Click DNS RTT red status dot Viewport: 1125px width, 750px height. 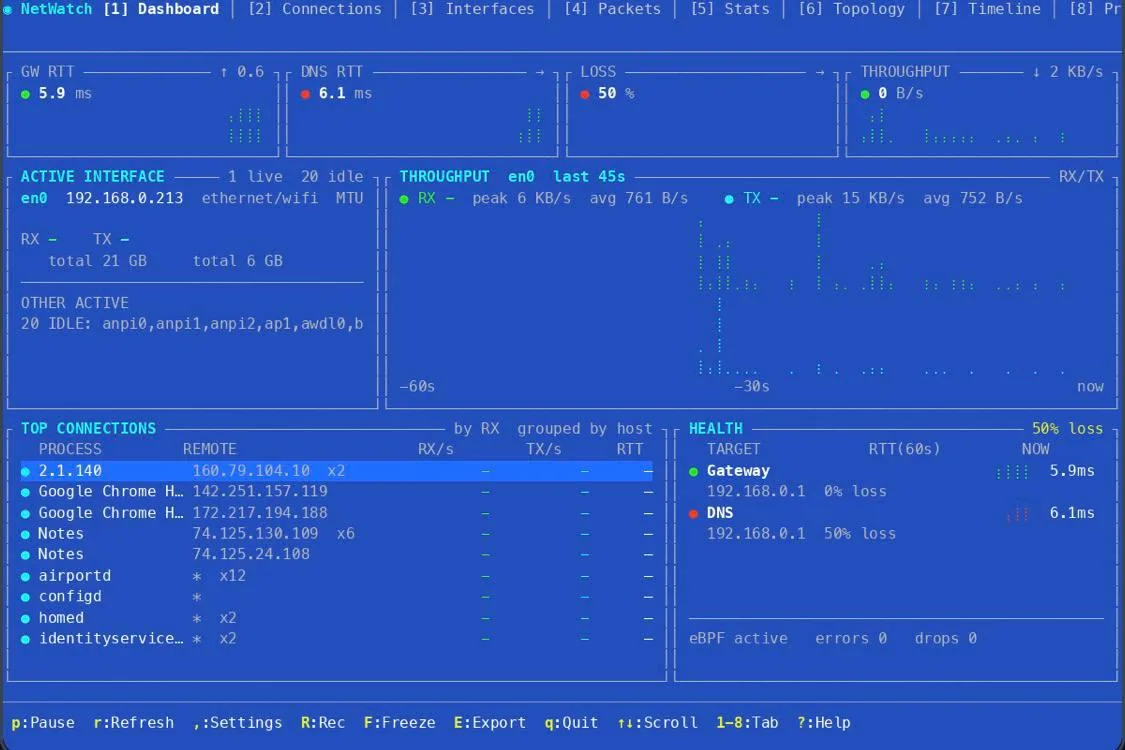point(306,94)
